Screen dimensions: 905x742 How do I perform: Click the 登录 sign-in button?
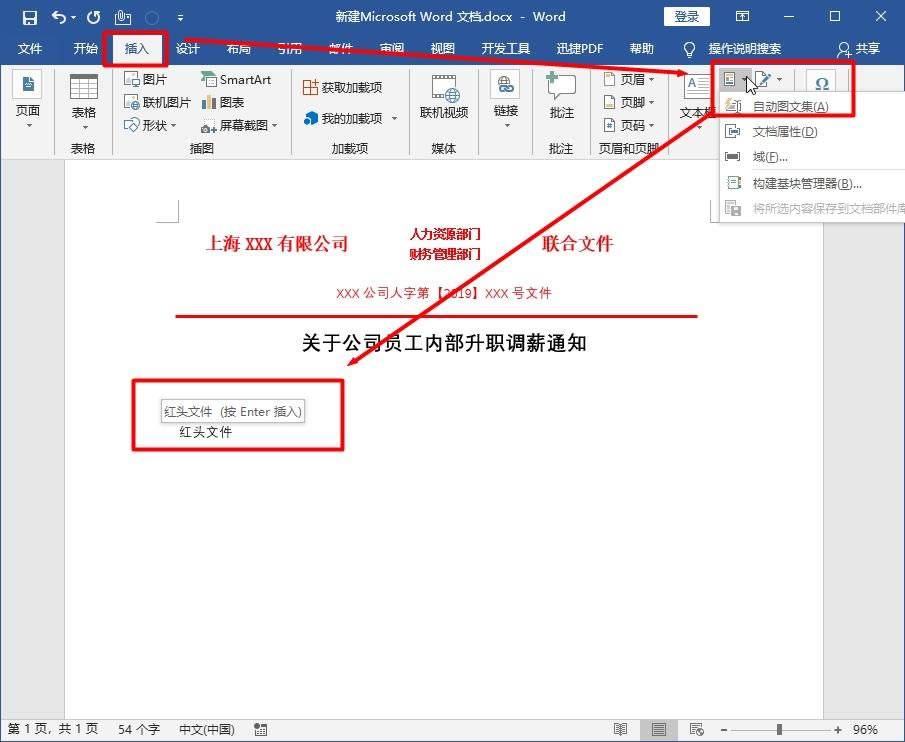pyautogui.click(x=687, y=16)
